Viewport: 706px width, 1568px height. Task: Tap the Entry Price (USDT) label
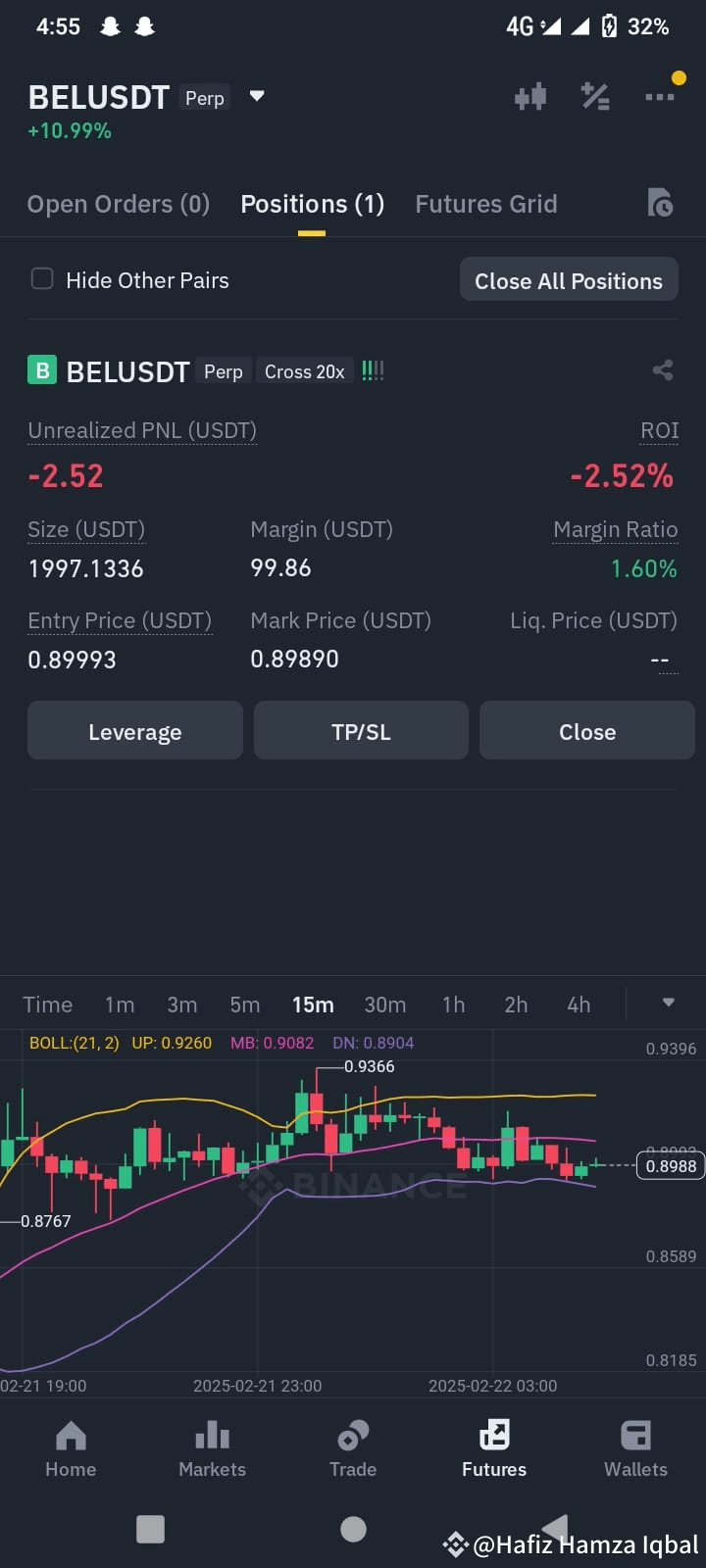(120, 620)
